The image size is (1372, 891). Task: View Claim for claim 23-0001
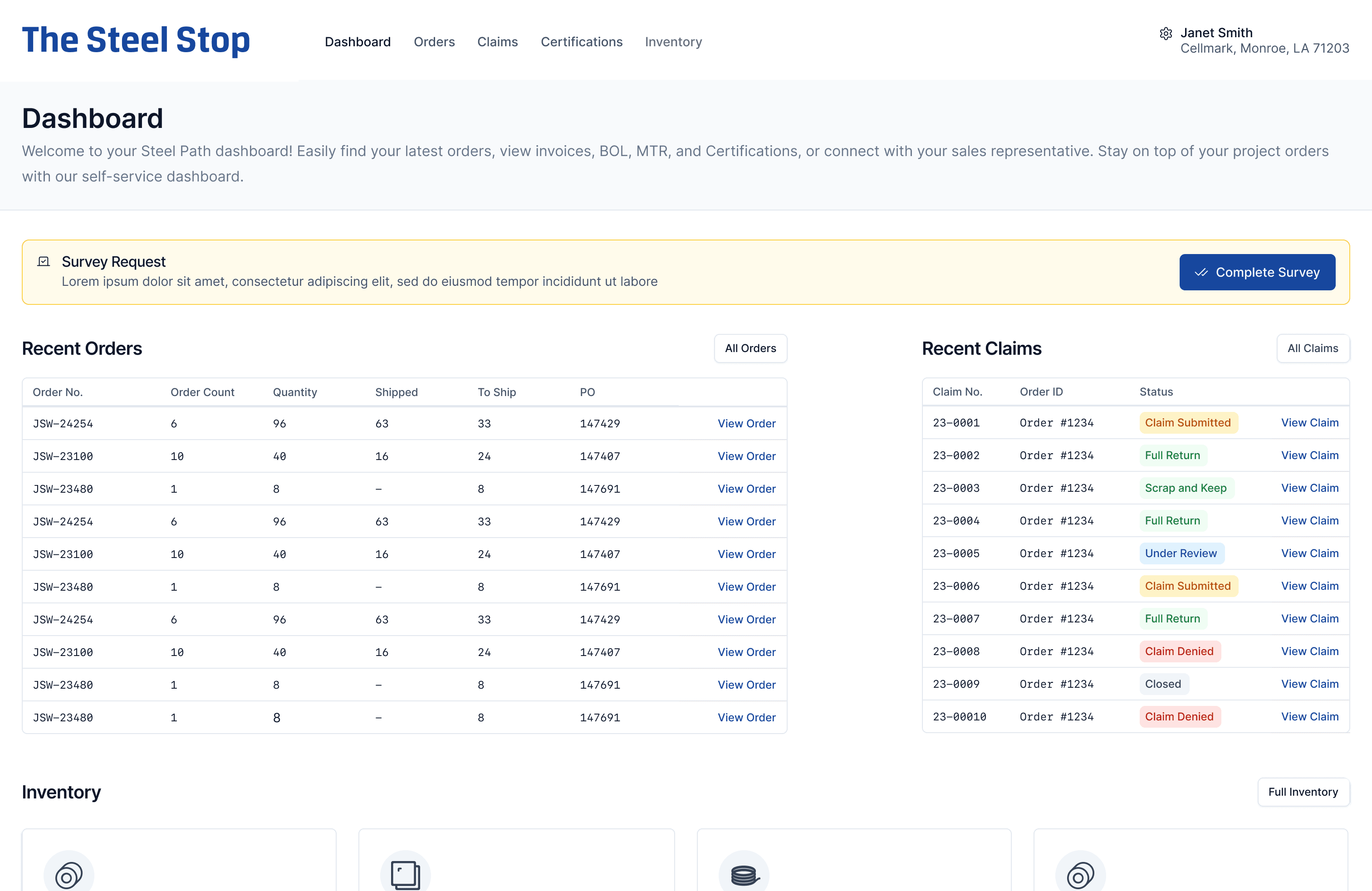(x=1310, y=422)
